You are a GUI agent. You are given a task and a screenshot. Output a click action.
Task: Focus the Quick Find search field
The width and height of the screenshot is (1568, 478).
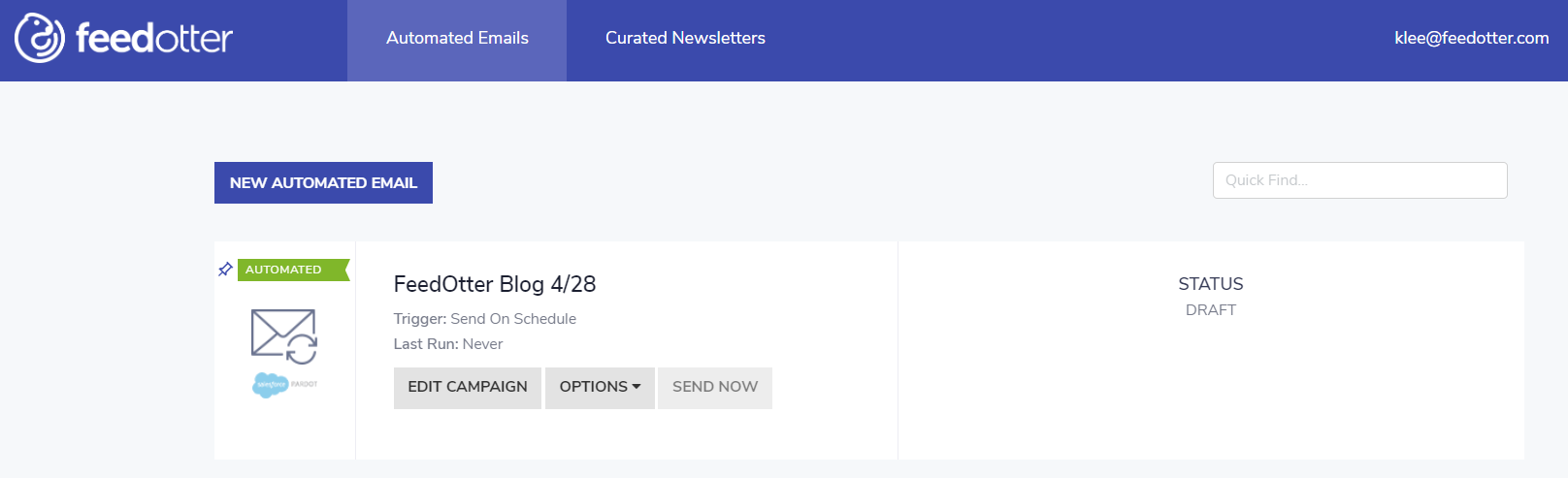[x=1359, y=180]
